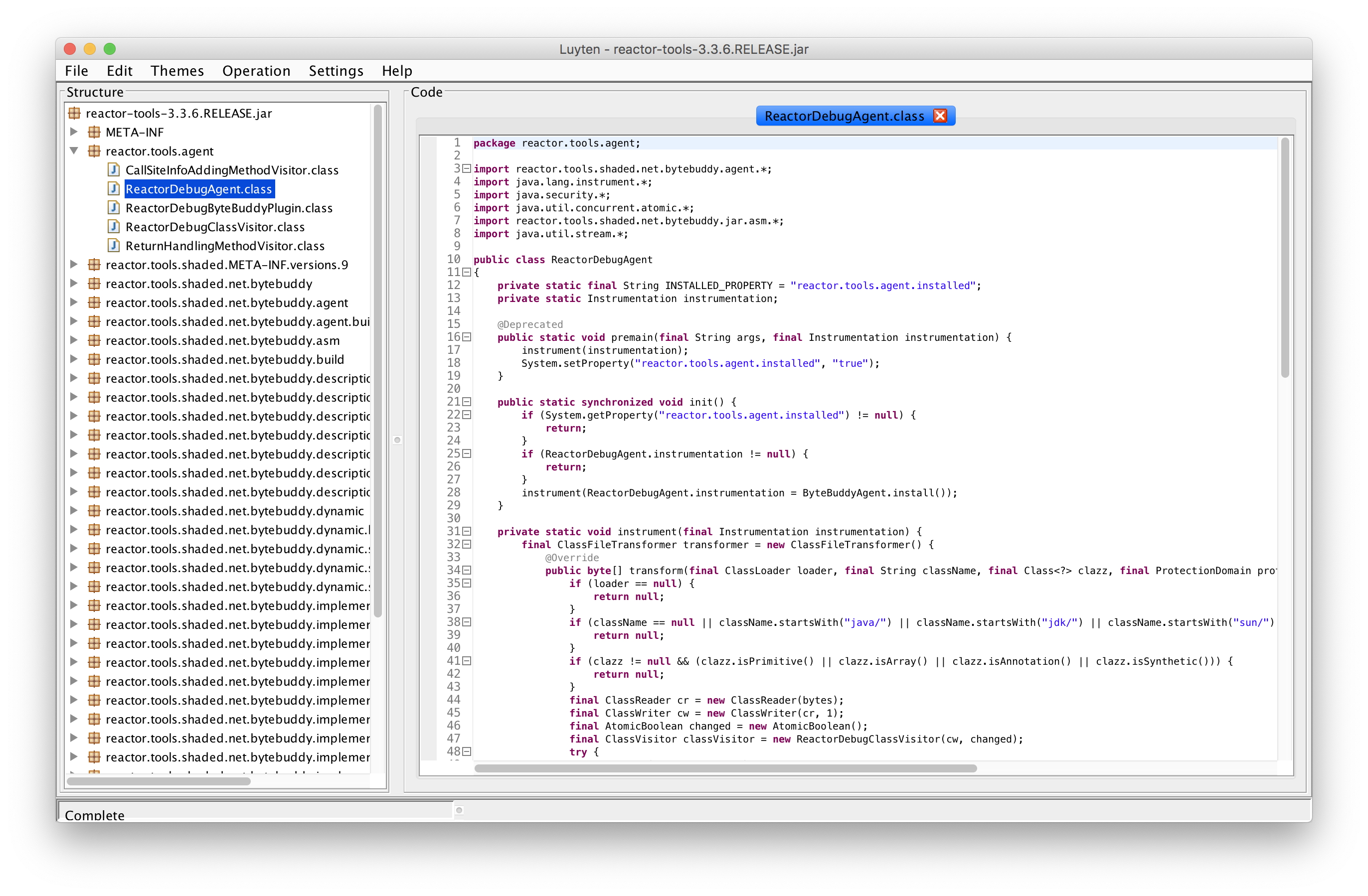Click the Java class icon for CallSiteInfoAddingMethodVisitor.class
Viewport: 1368px width, 896px height.
[113, 169]
